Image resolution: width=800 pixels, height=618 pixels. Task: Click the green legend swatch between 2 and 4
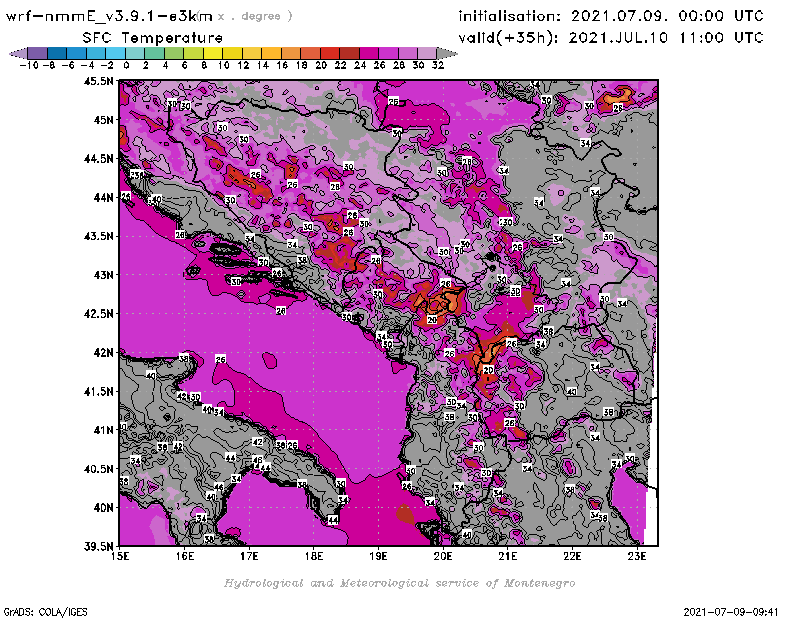(x=155, y=53)
